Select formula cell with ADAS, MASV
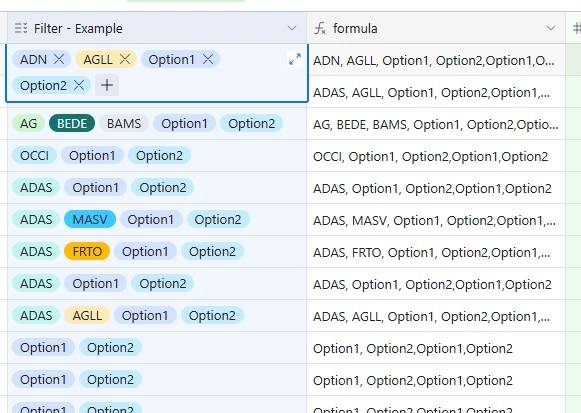The image size is (581, 413). point(436,220)
